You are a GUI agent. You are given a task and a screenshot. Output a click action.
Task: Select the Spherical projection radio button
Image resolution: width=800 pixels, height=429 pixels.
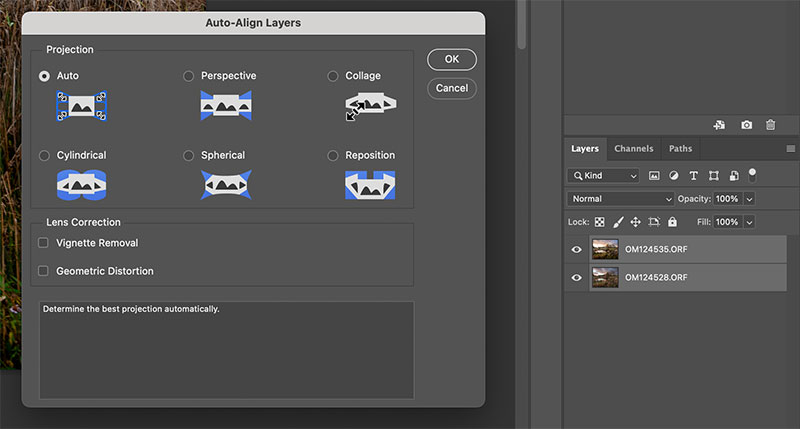(188, 156)
